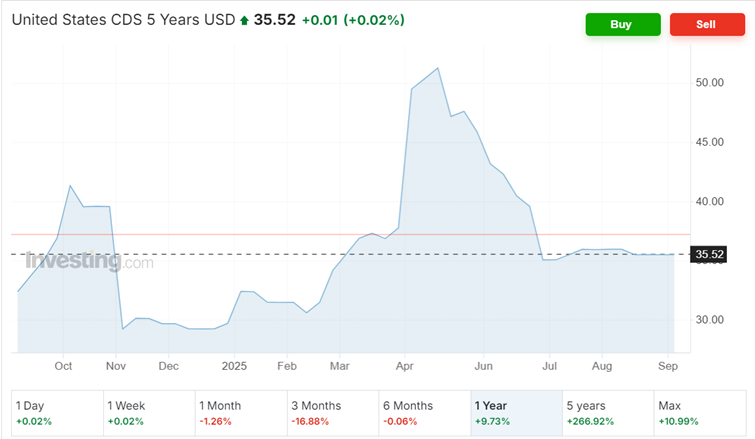Click the green Buy button
Viewport: 755px width, 439px height.
[623, 24]
